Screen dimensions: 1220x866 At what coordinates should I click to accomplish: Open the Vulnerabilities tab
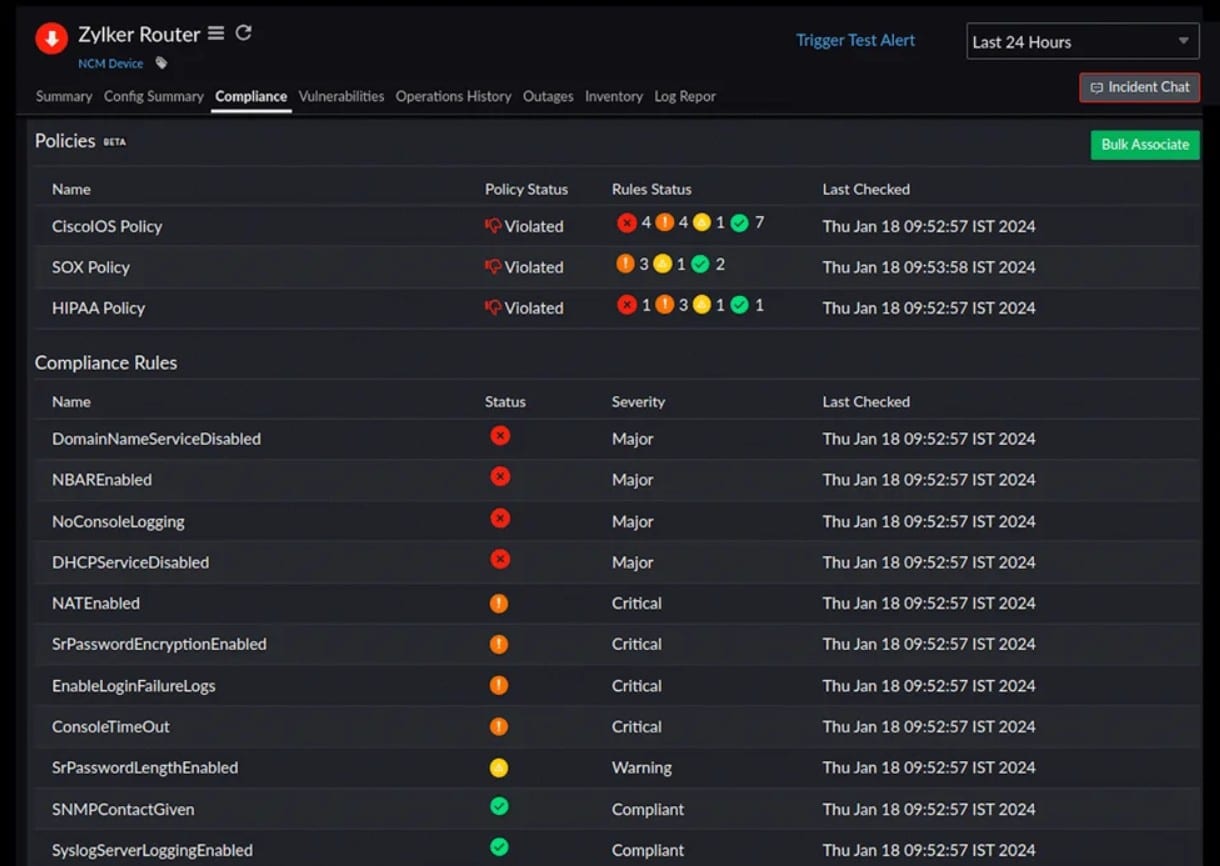341,96
